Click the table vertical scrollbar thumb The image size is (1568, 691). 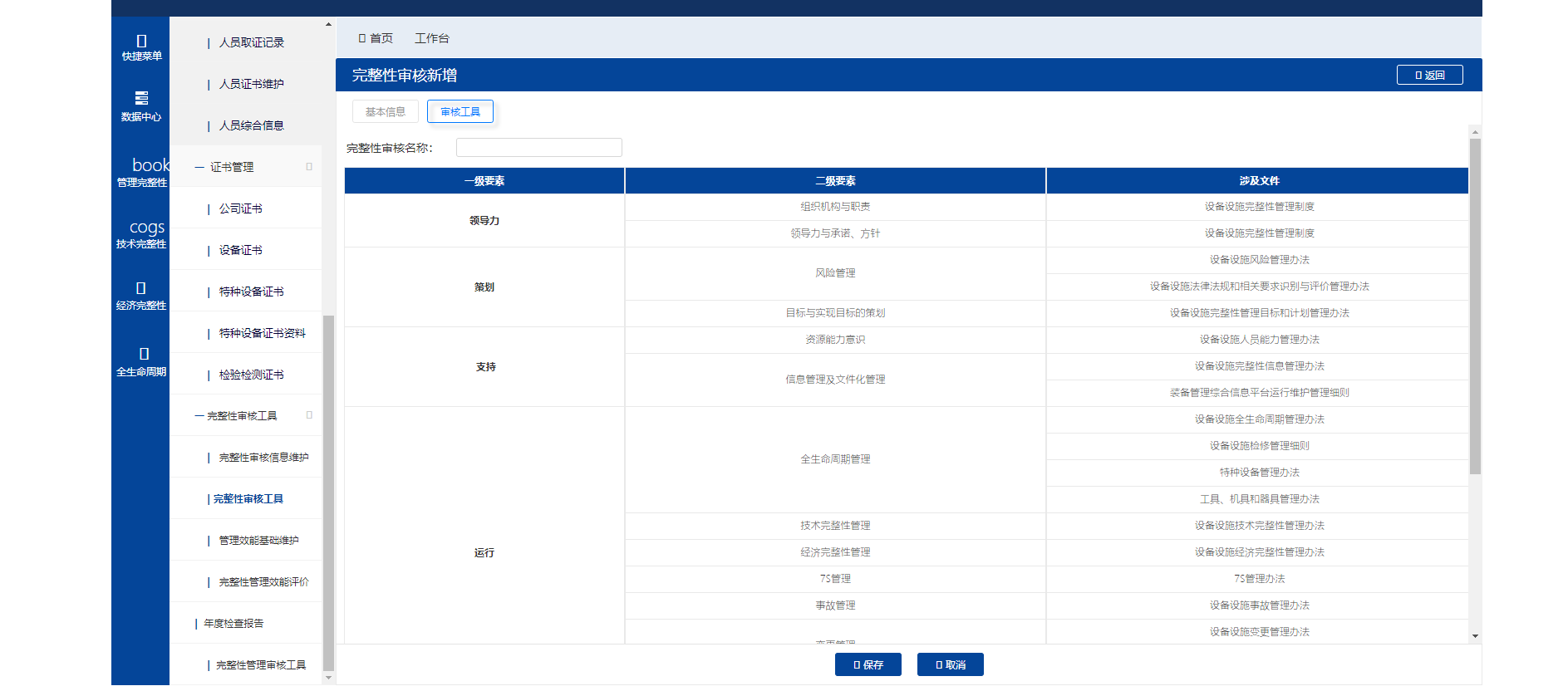coord(1475,306)
